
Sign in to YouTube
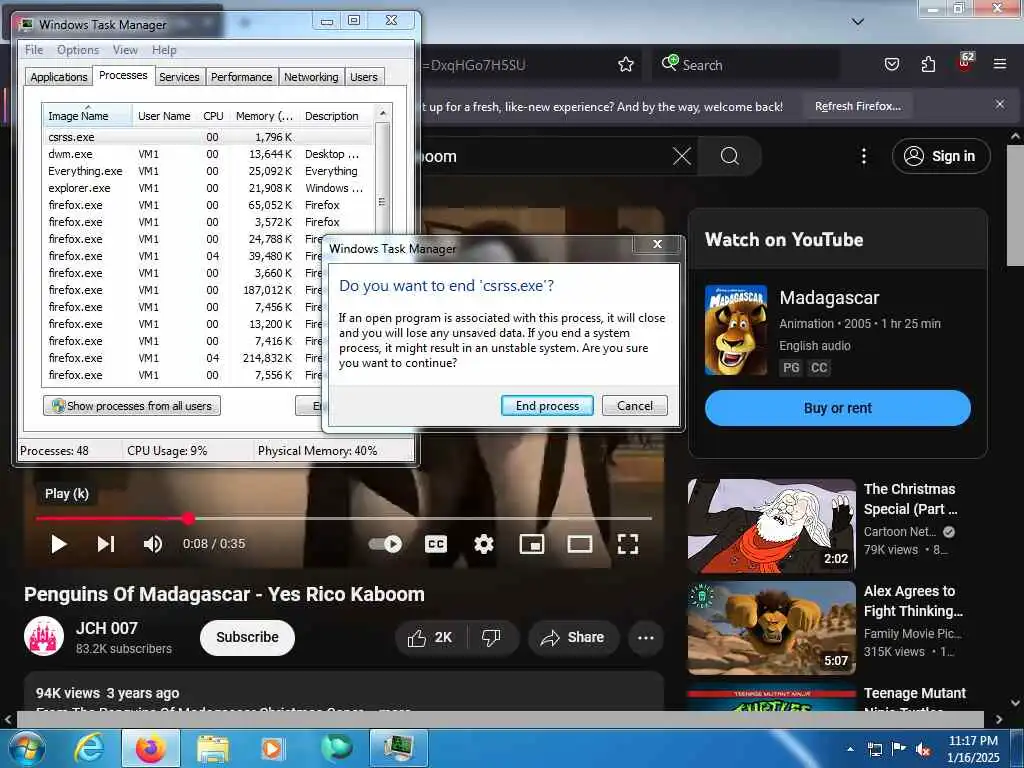940,156
